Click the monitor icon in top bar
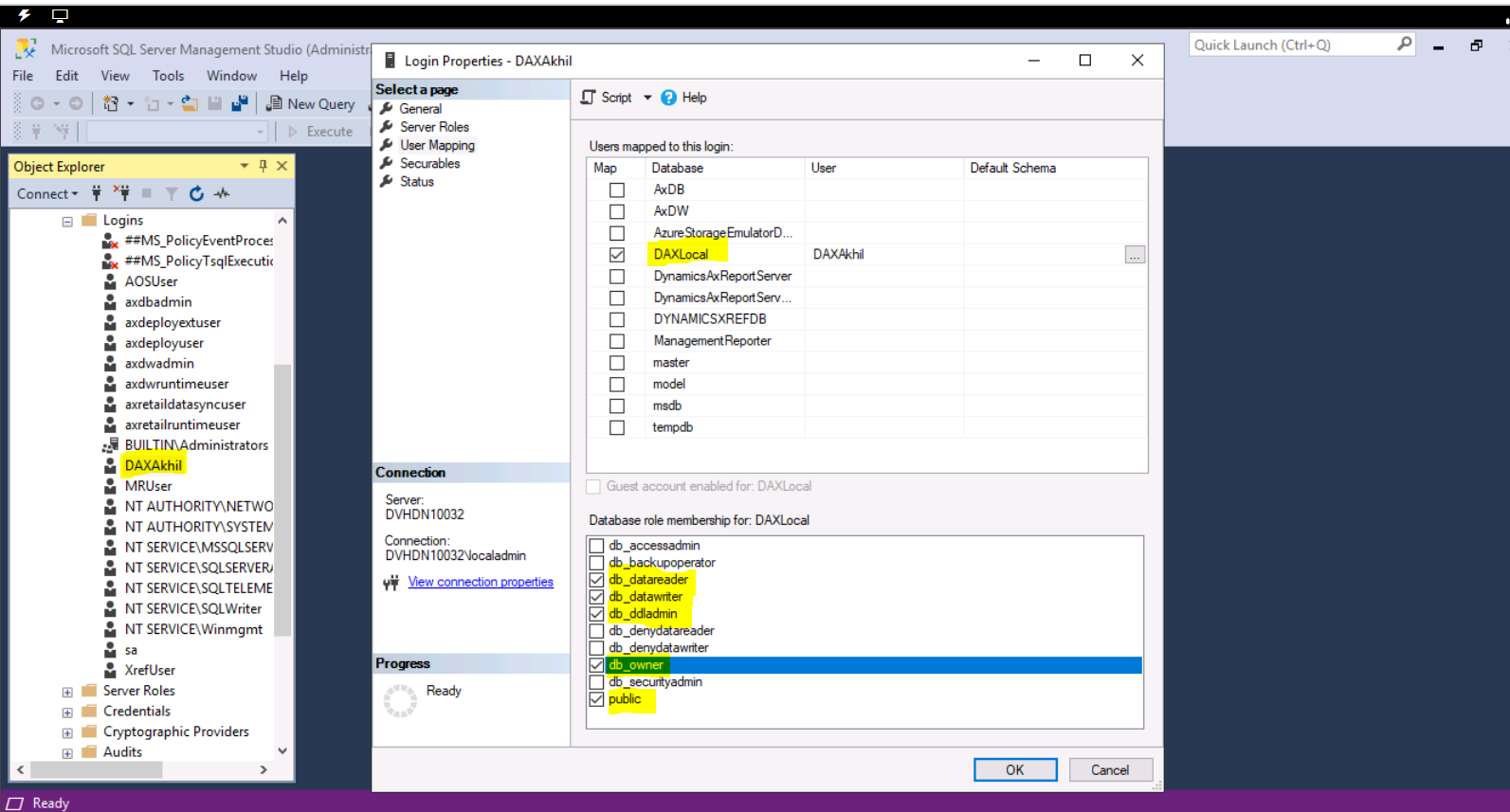The width and height of the screenshot is (1510, 812). click(x=60, y=15)
